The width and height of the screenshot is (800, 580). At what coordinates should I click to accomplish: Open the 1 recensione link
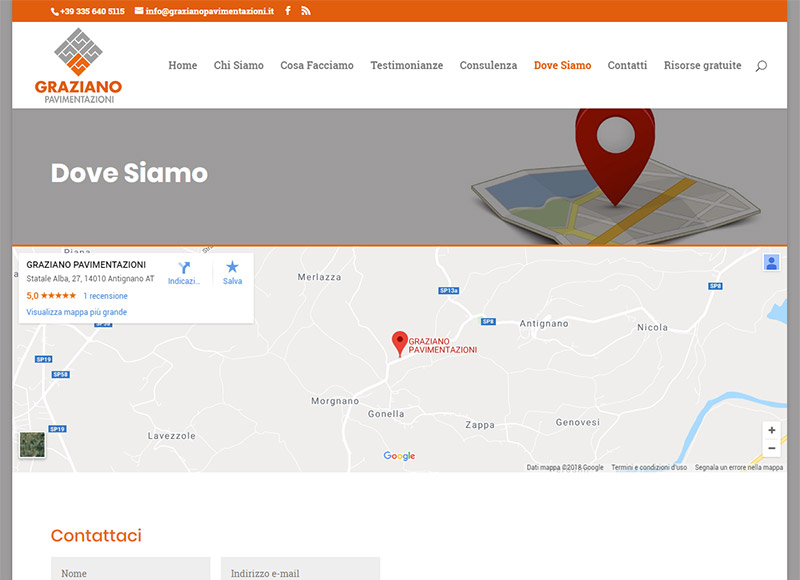point(106,296)
